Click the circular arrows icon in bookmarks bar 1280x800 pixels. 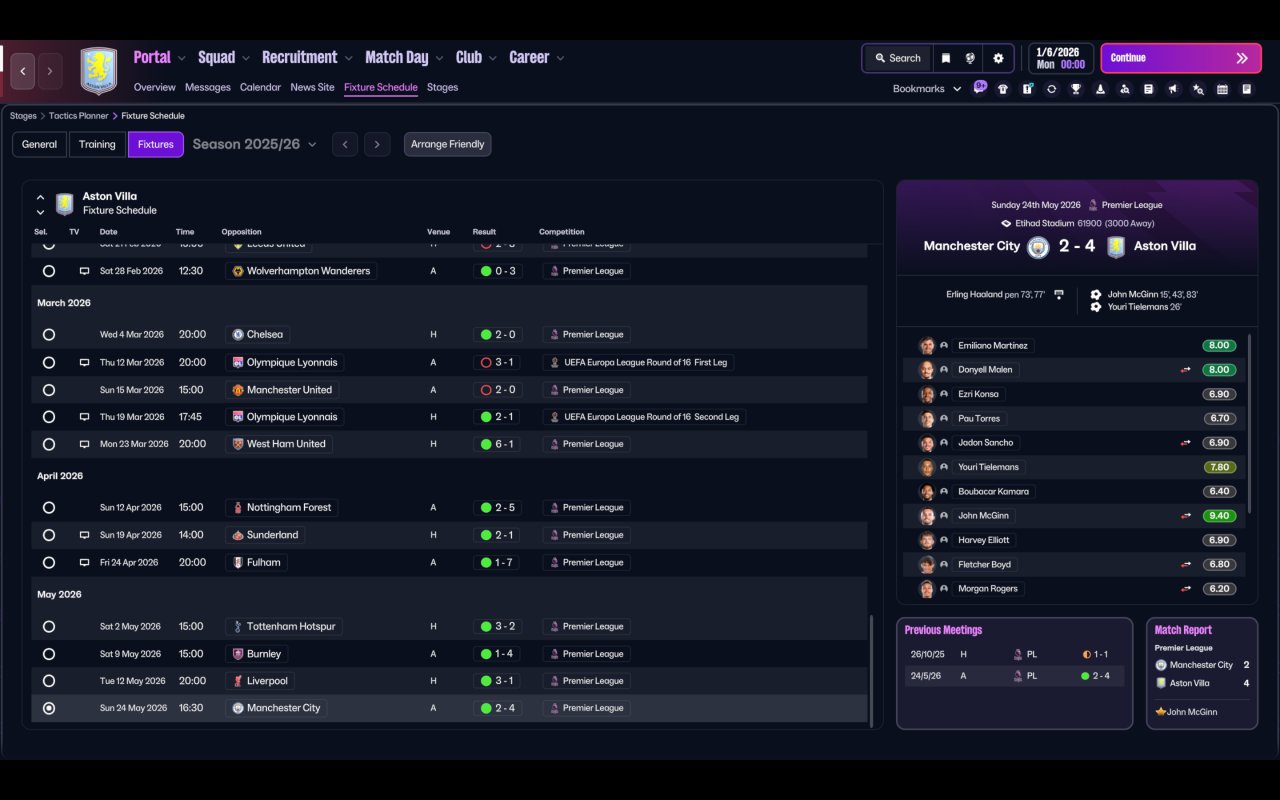(x=1051, y=89)
